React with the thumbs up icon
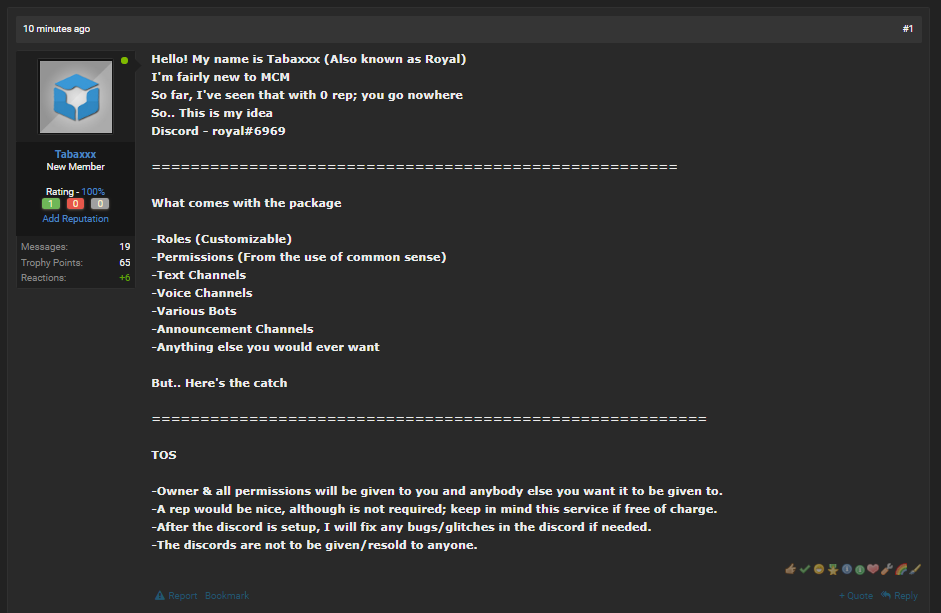Image resolution: width=941 pixels, height=613 pixels. (x=790, y=570)
